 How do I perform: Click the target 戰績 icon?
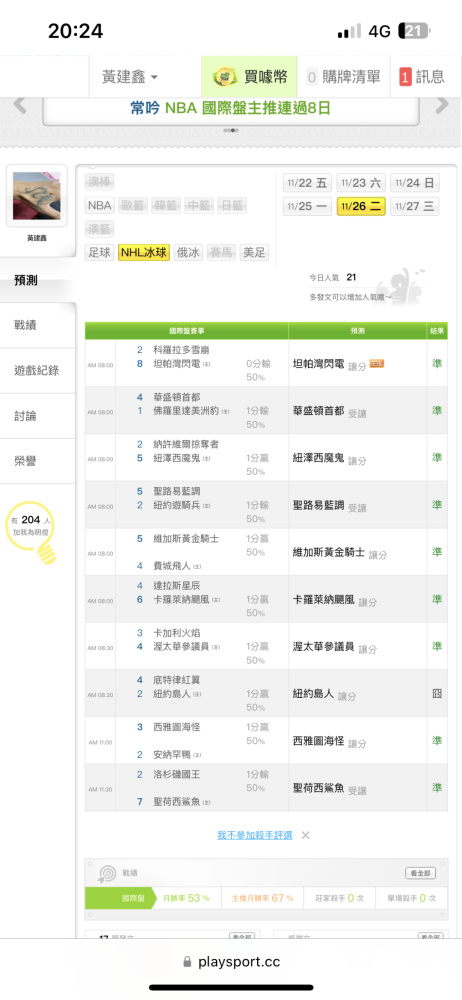(106, 873)
